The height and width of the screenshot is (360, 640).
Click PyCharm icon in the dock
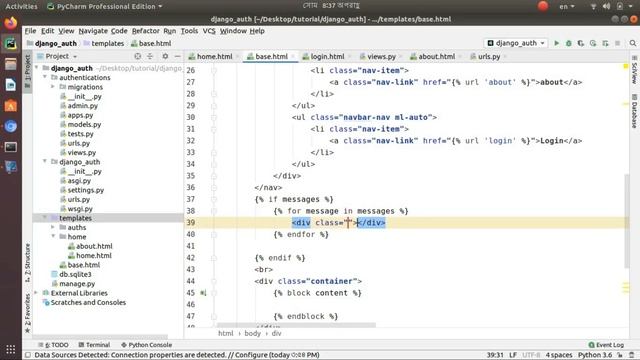(11, 43)
